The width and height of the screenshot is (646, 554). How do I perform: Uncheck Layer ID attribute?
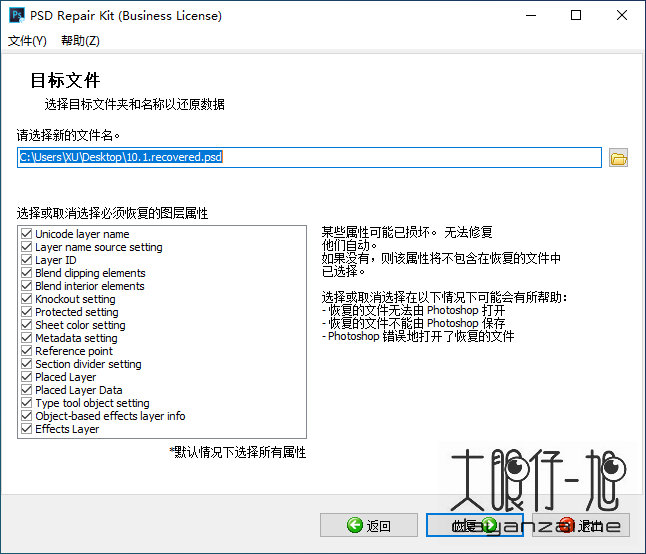coord(26,260)
